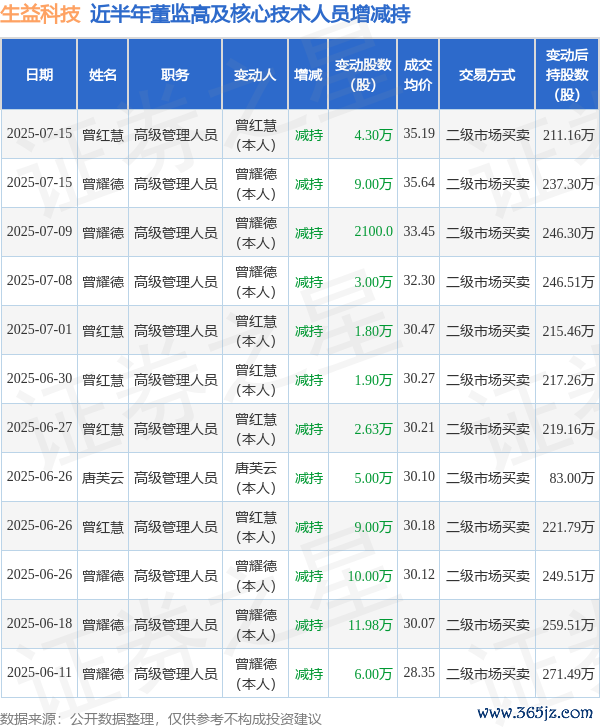Screen dimensions: 600x728
Task: Click the 日期 column header
Action: point(39,75)
